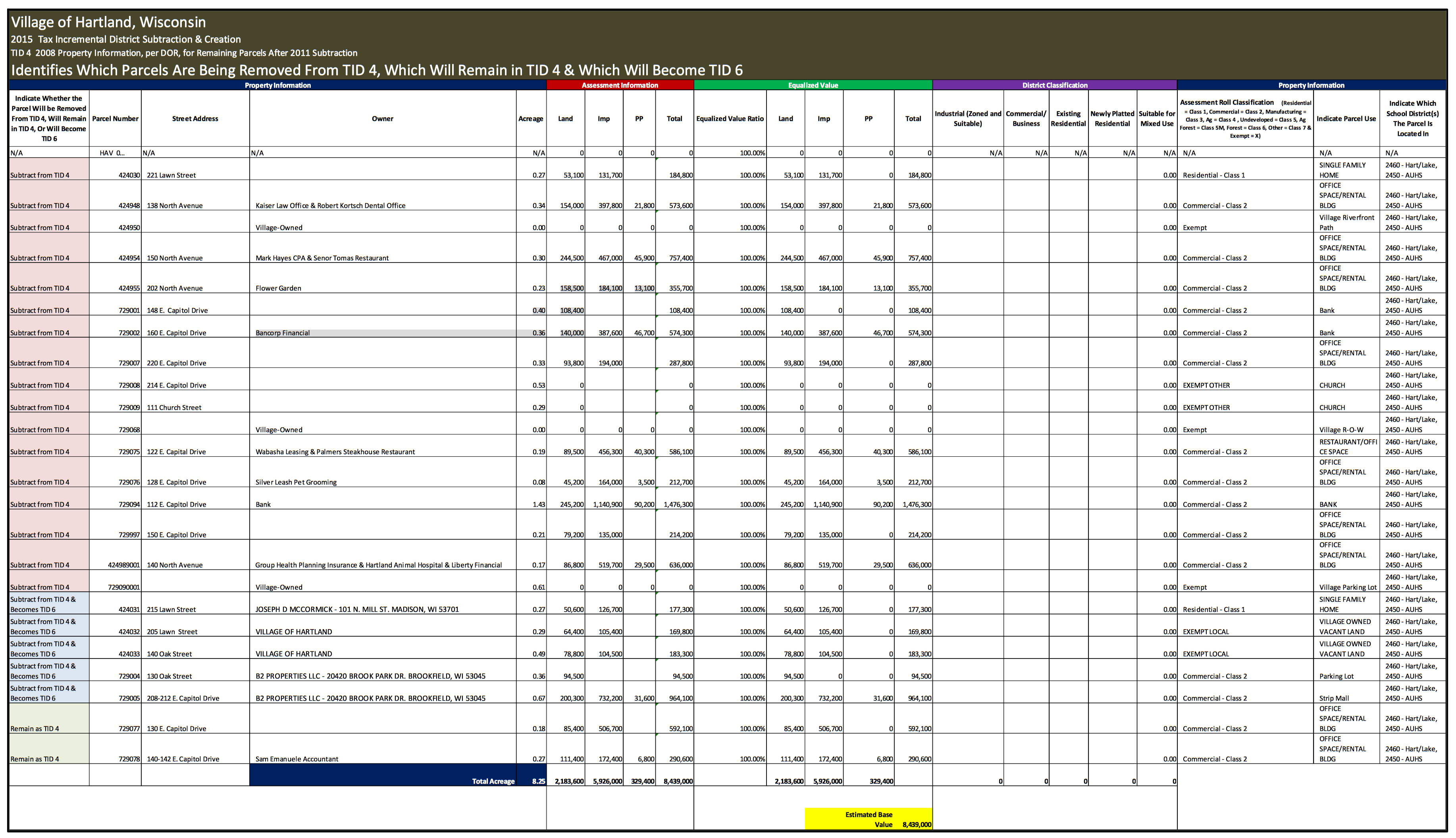This screenshot has width=1456, height=838.
Task: Select the Village of Hartland, Wisconsin title
Action: (108, 22)
